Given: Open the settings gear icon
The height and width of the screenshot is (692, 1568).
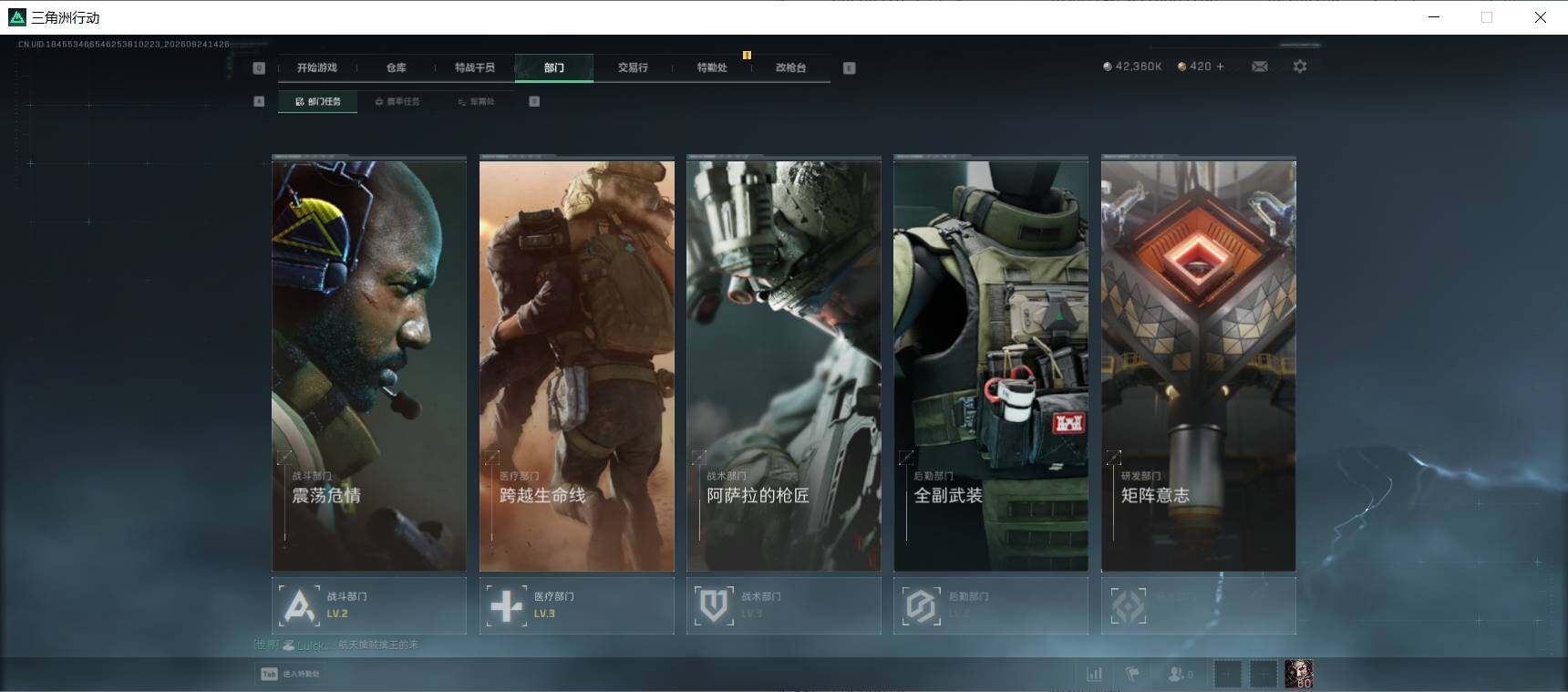Looking at the screenshot, I should click(1300, 67).
